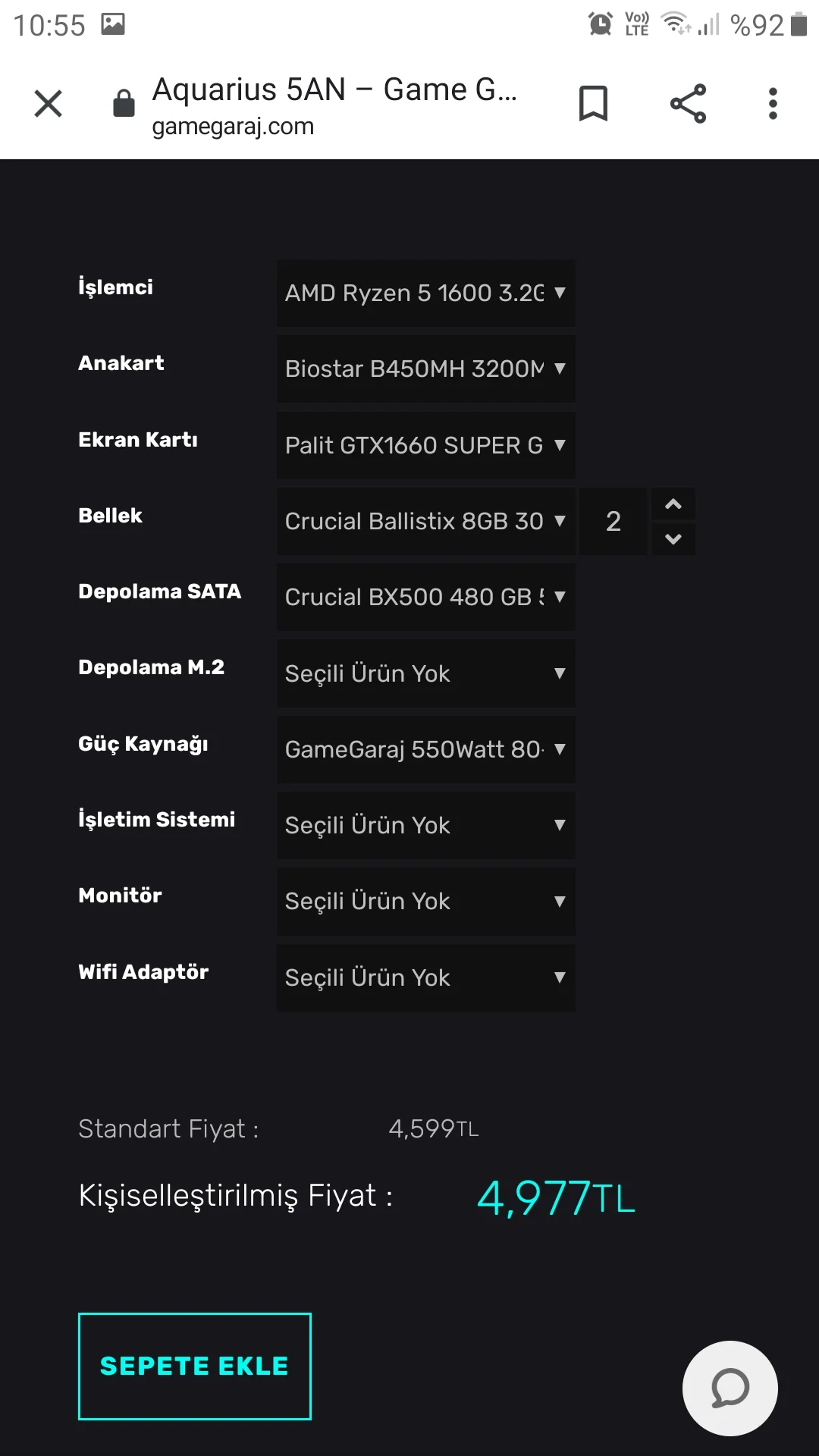Open the Depolama M.2 dropdown
This screenshot has width=819, height=1456.
[425, 673]
